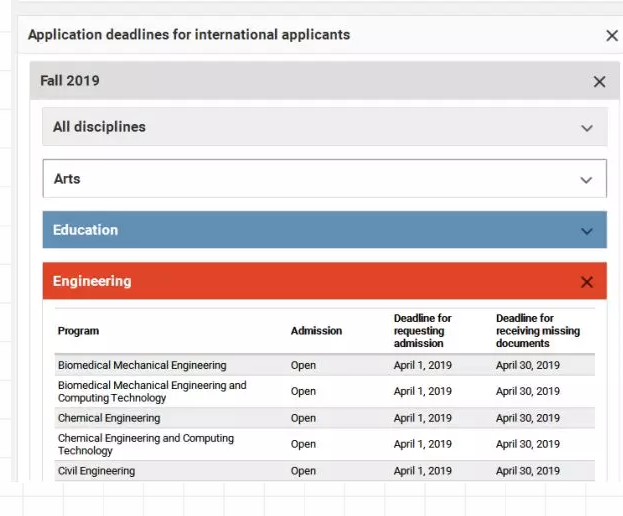Click 'April 30, 2019' in Civil Engineering row
The height and width of the screenshot is (516, 623).
point(528,471)
